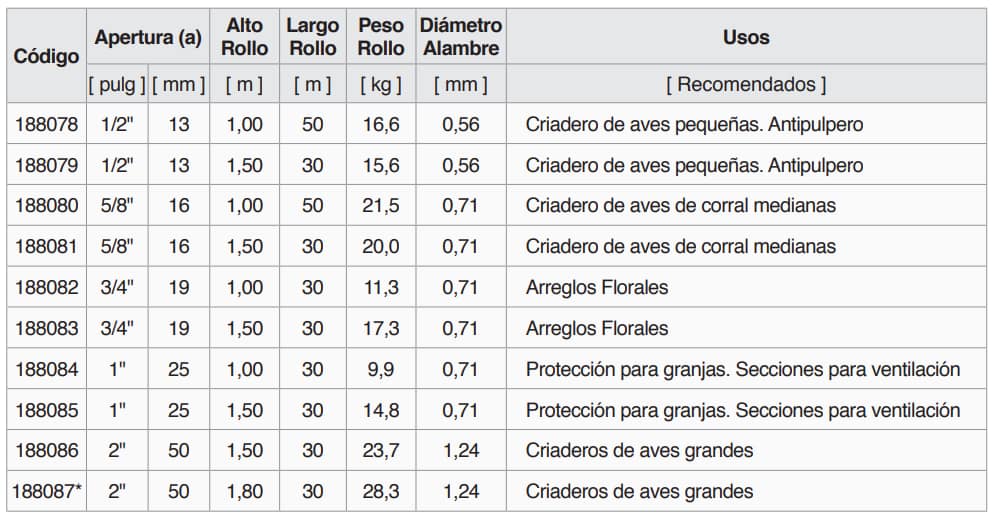Select the asterisked code 188087*
This screenshot has width=995, height=519.
(x=47, y=491)
